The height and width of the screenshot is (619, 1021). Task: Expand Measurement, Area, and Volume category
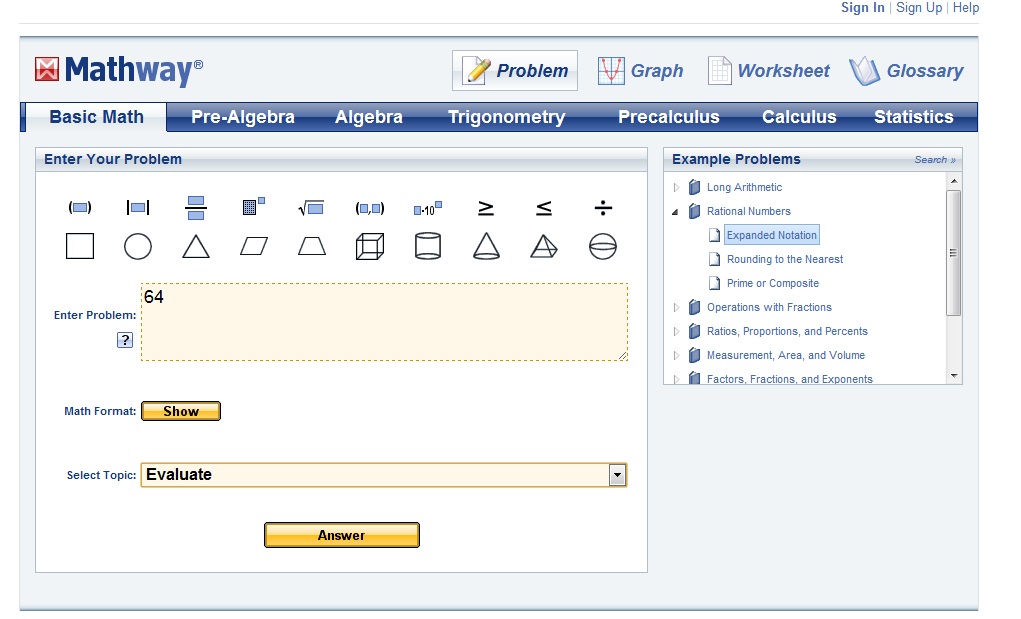(x=677, y=355)
